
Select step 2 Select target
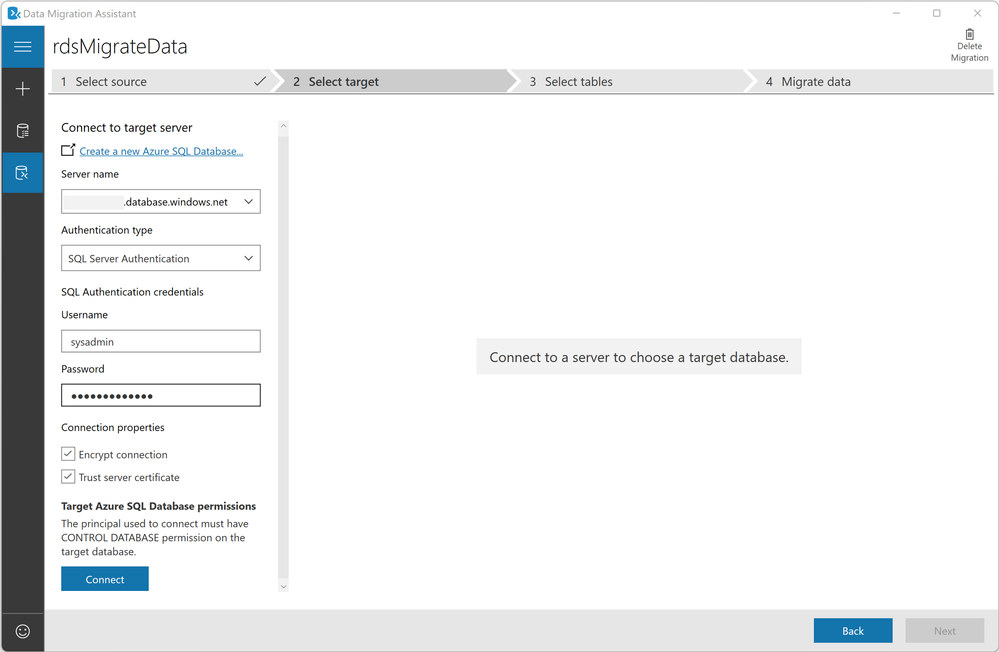394,82
